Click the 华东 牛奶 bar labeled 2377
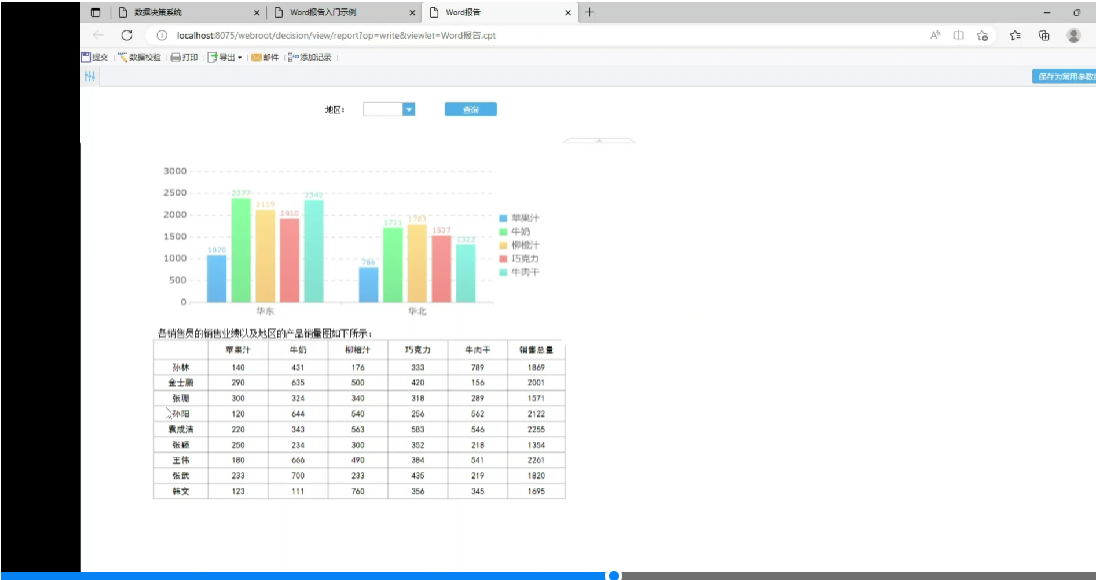 point(241,250)
